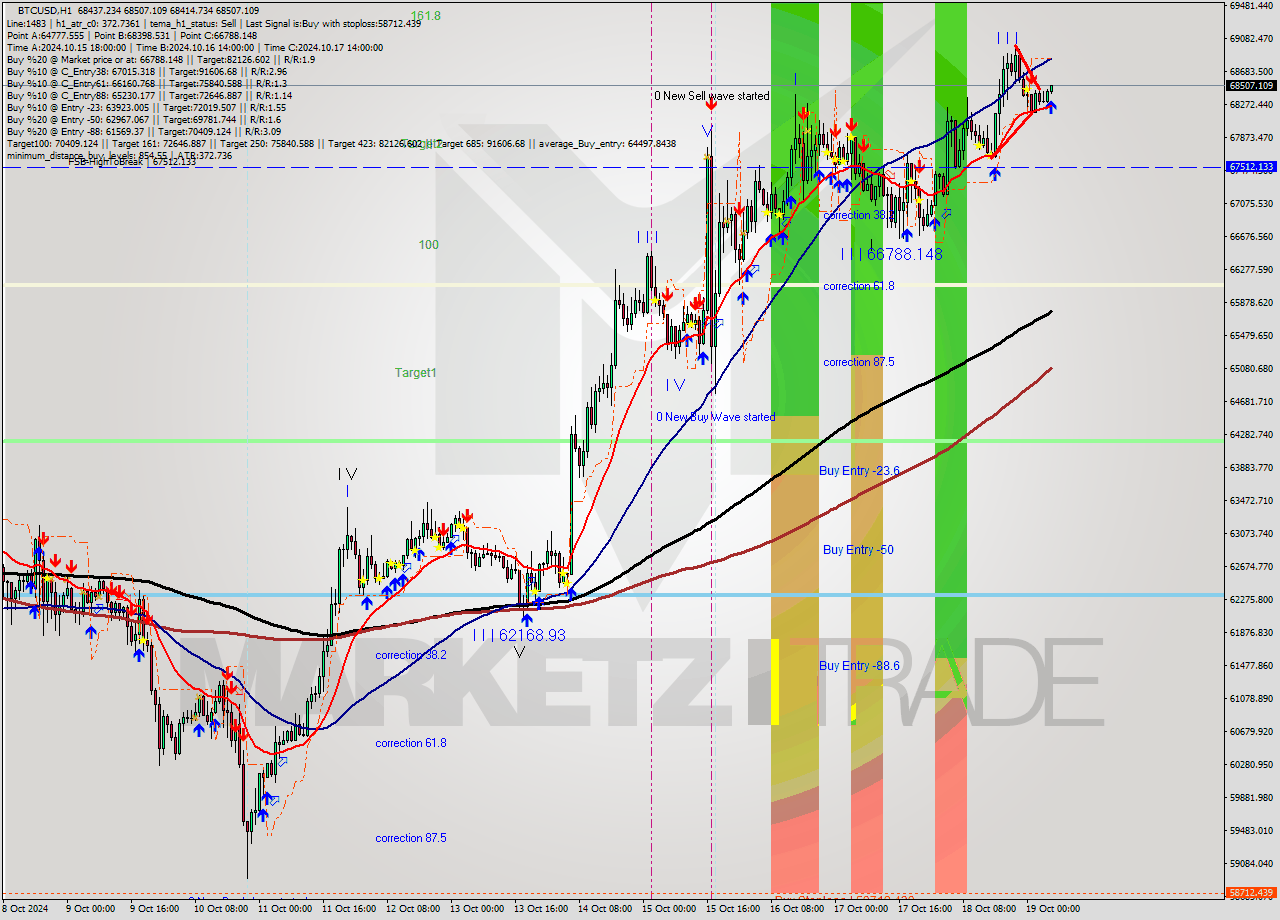Click the 59881.980 price axis value
The image size is (1280, 920).
pos(1250,797)
